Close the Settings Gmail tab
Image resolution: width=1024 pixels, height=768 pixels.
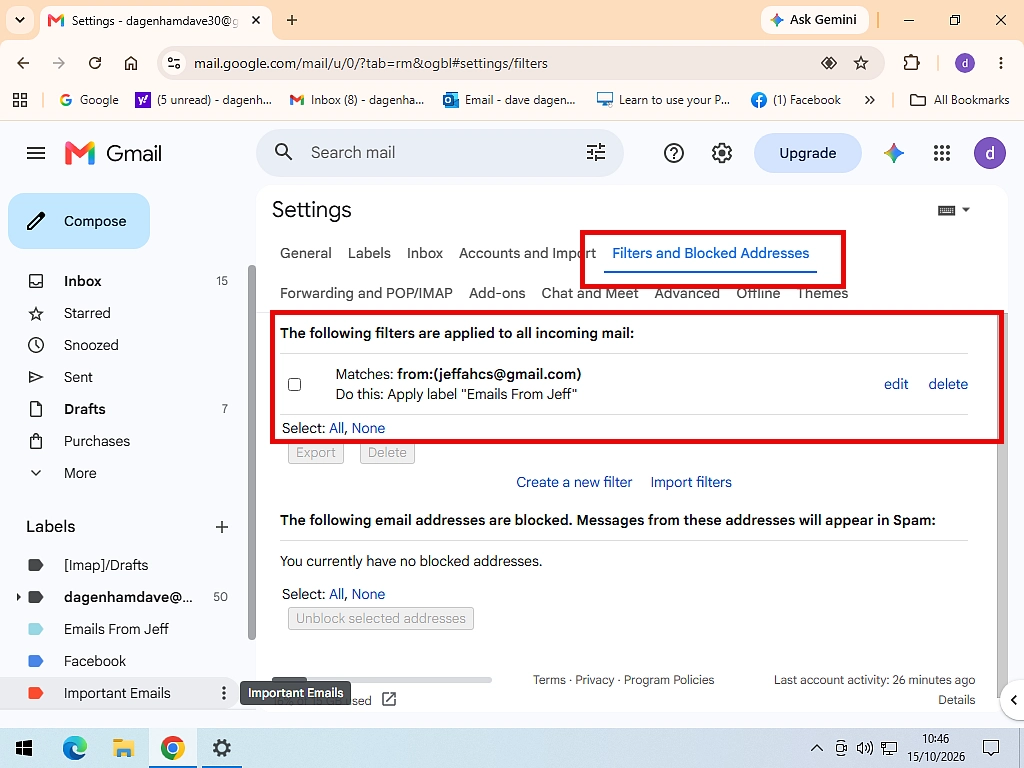[x=256, y=20]
